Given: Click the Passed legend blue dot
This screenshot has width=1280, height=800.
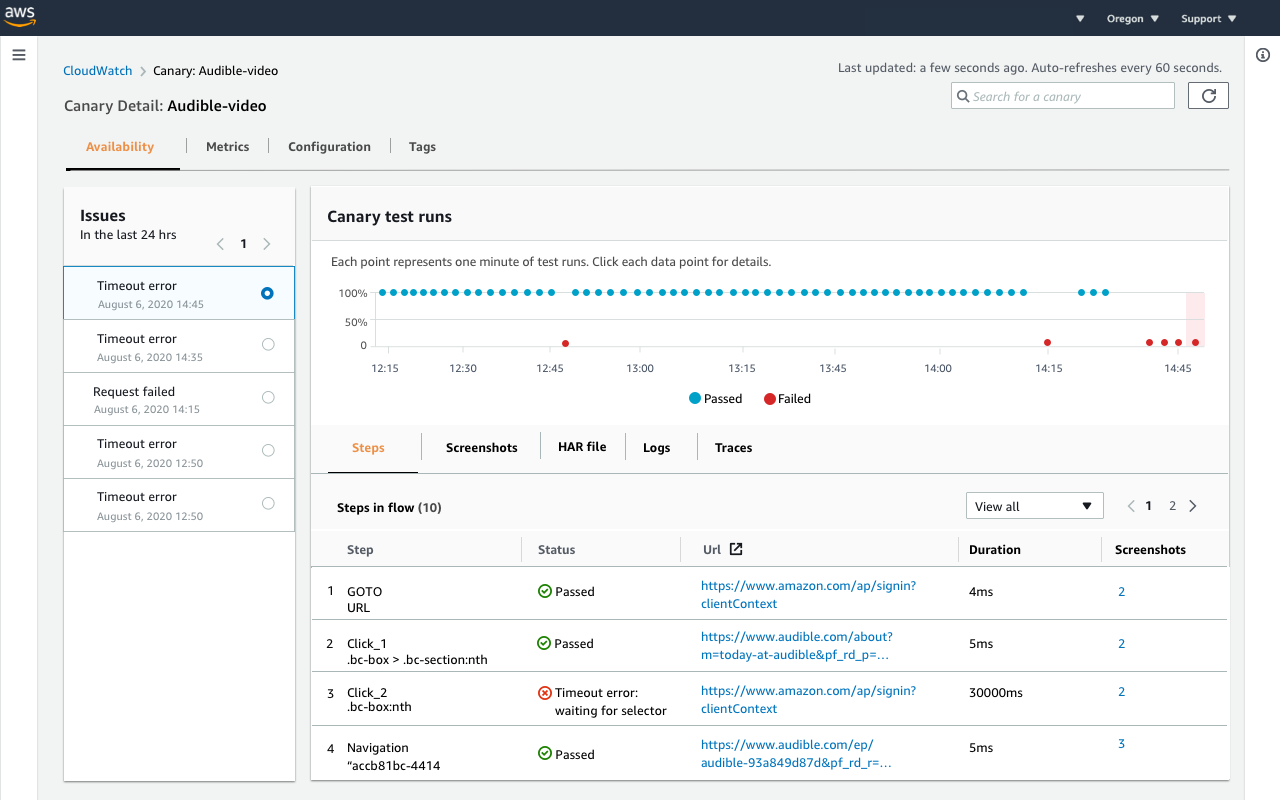Looking at the screenshot, I should click(x=695, y=398).
